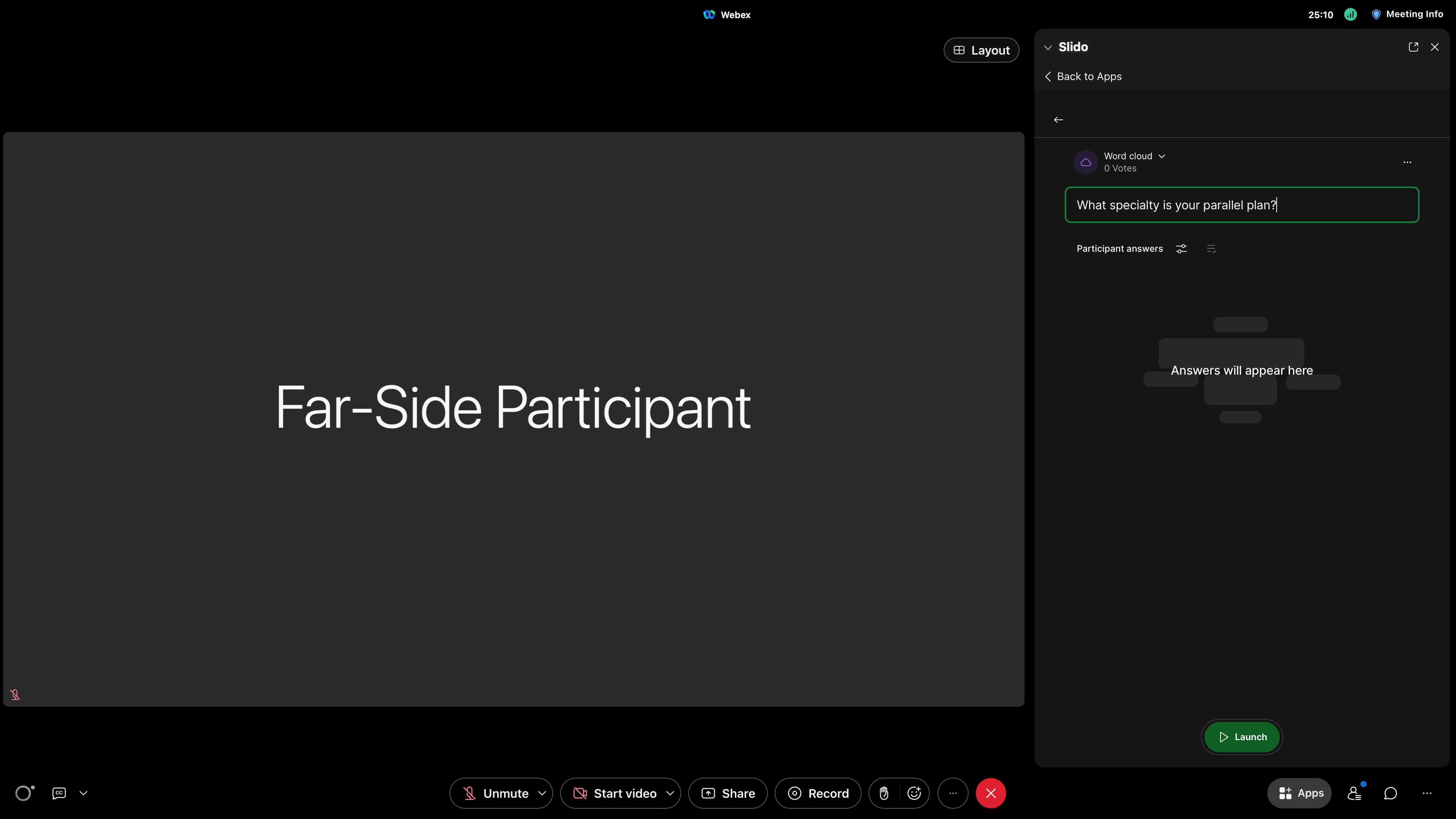Start recording with the Record icon
Image resolution: width=1456 pixels, height=819 pixels.
point(818,793)
